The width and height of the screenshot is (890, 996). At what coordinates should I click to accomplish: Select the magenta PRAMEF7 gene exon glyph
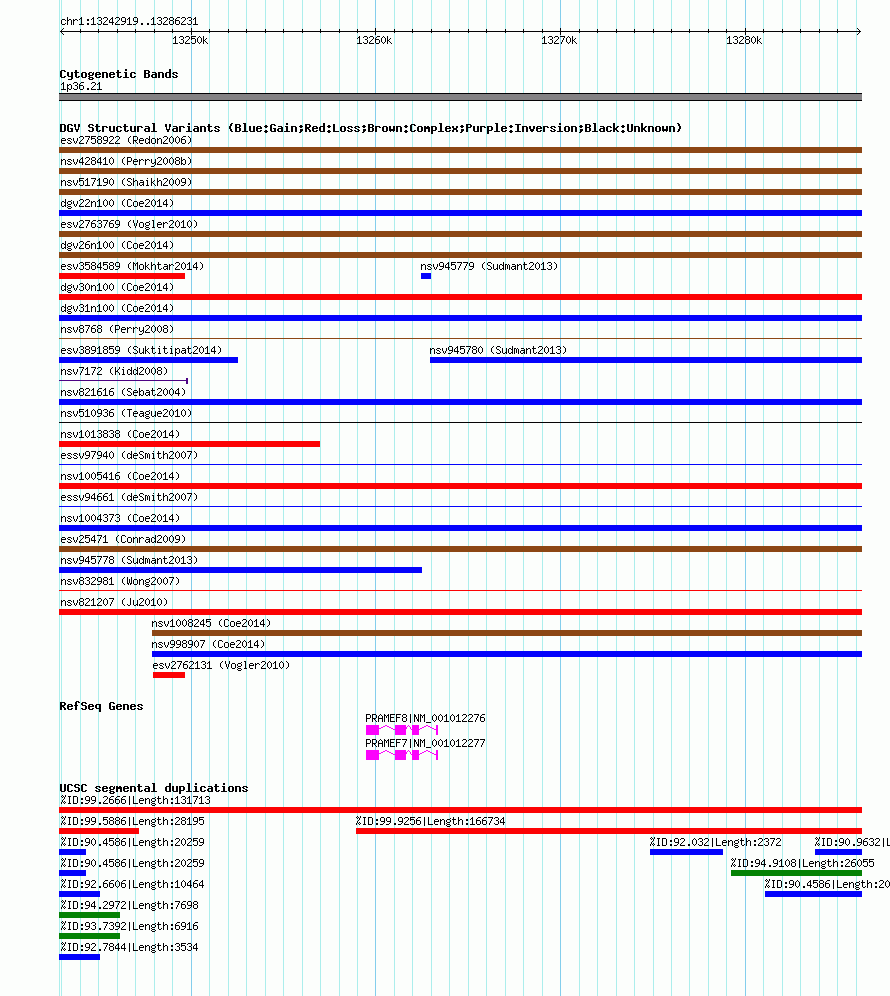(401, 755)
